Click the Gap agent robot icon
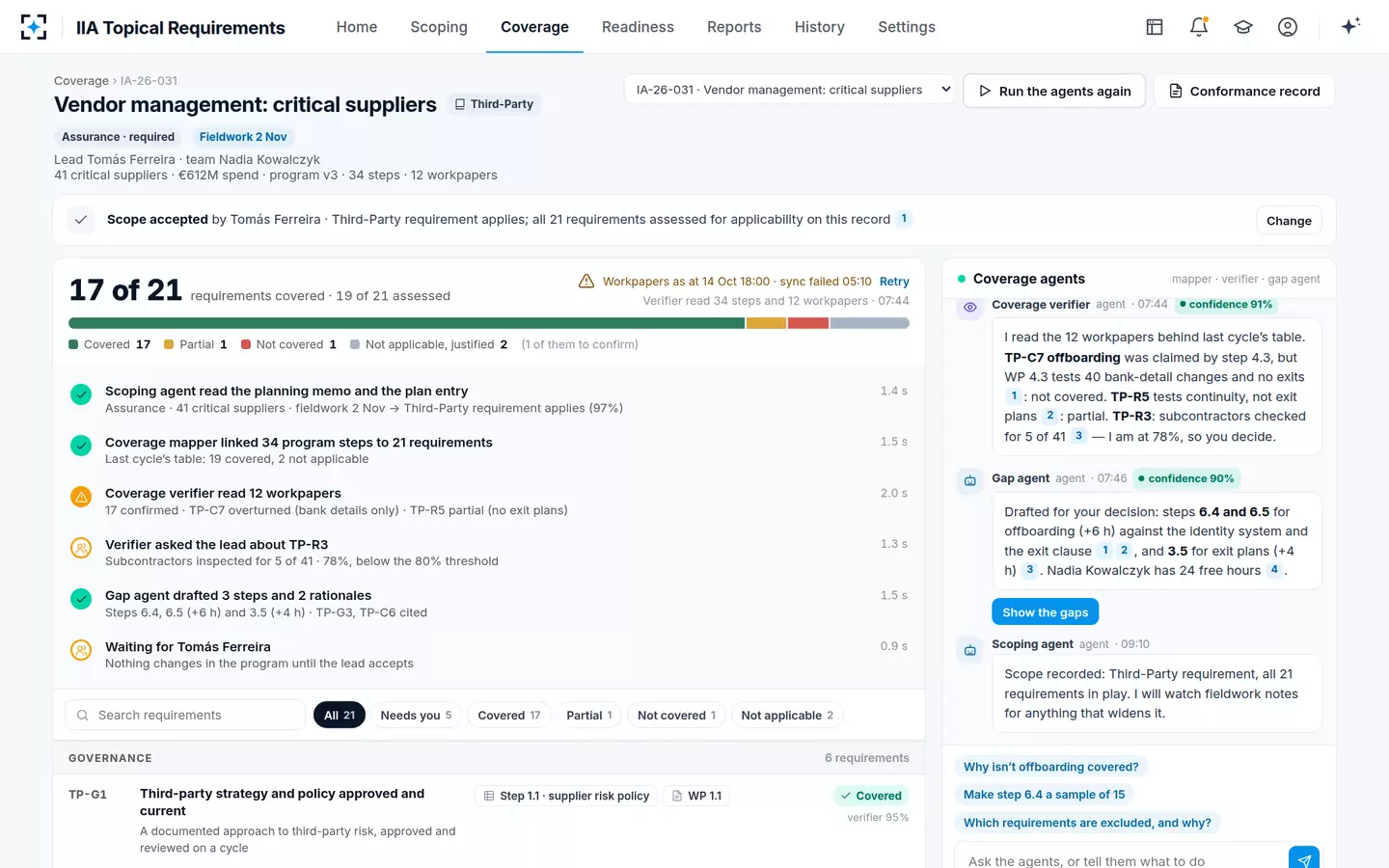Image resolution: width=1389 pixels, height=868 pixels. (970, 480)
